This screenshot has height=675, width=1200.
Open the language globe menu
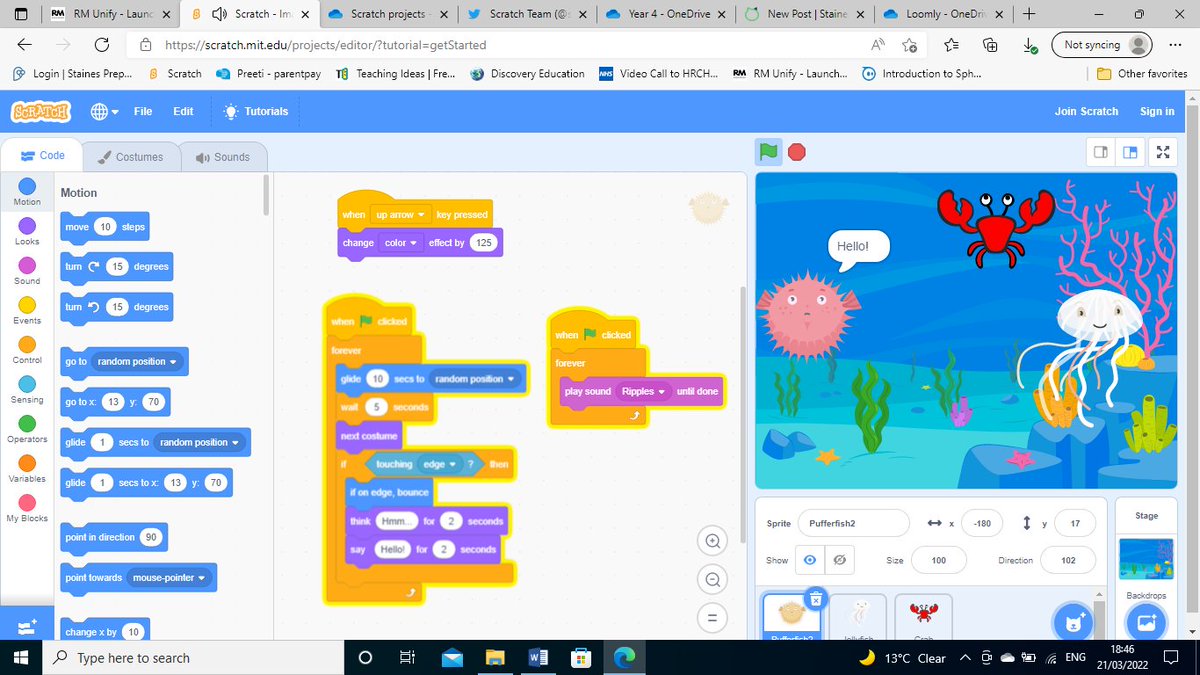(104, 112)
